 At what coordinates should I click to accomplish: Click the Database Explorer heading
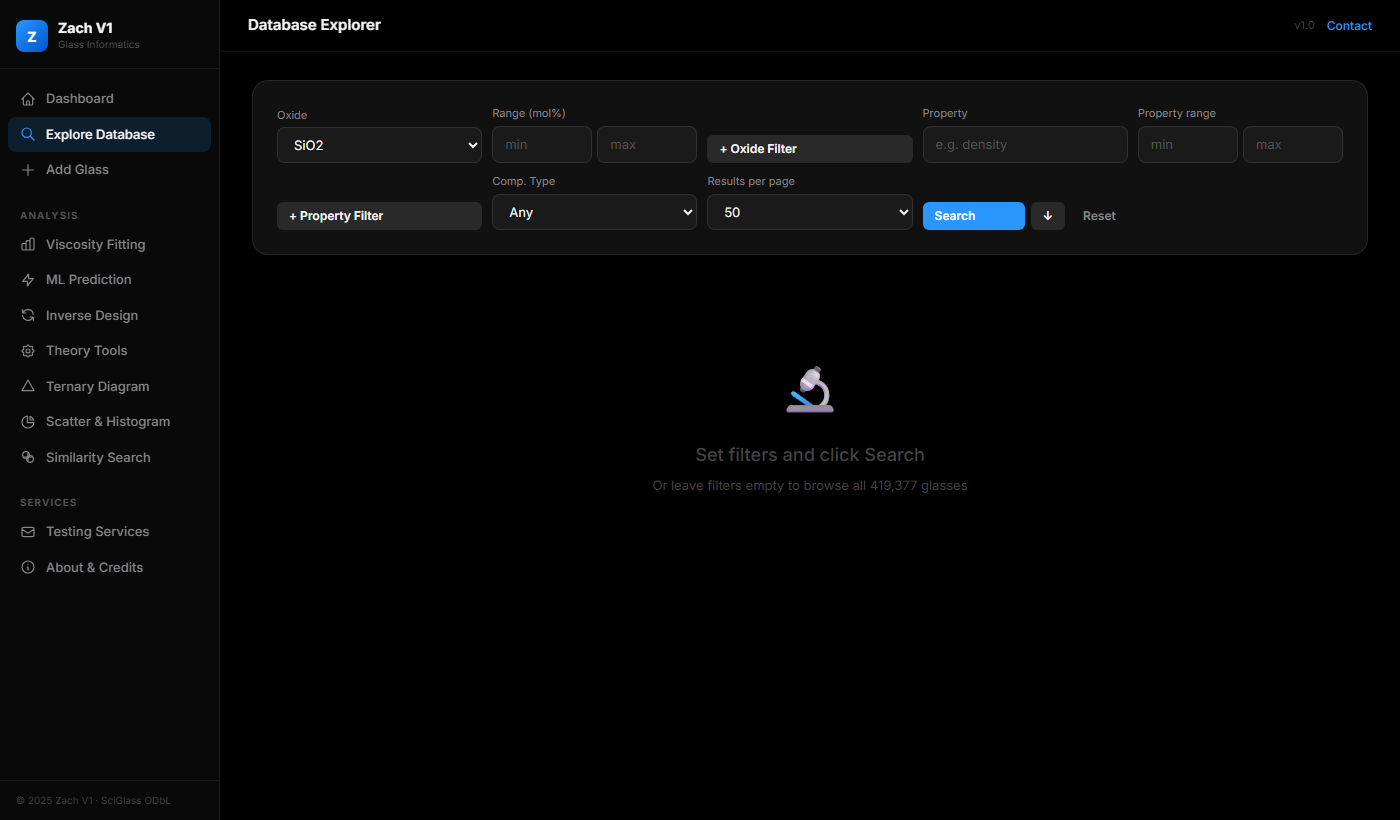(314, 25)
